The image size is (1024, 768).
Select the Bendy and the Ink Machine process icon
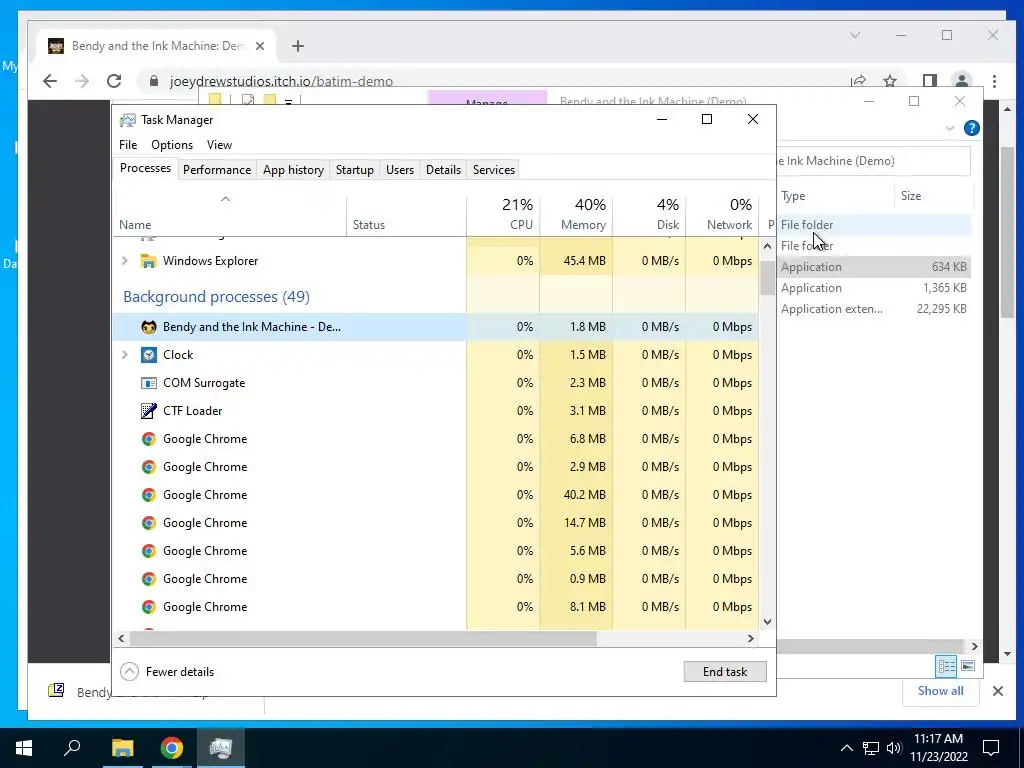(x=149, y=327)
